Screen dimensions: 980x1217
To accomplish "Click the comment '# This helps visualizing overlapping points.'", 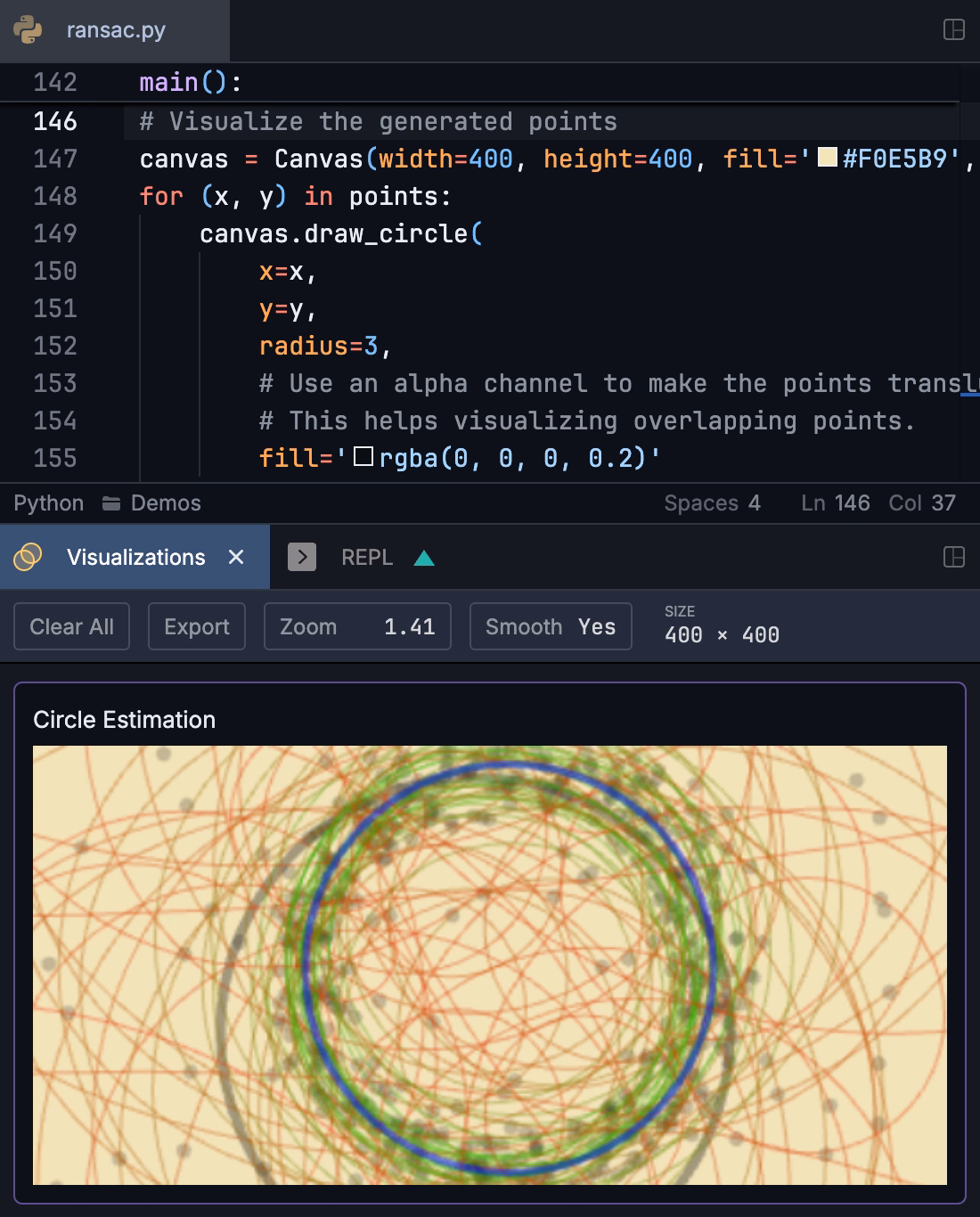I will tap(588, 421).
